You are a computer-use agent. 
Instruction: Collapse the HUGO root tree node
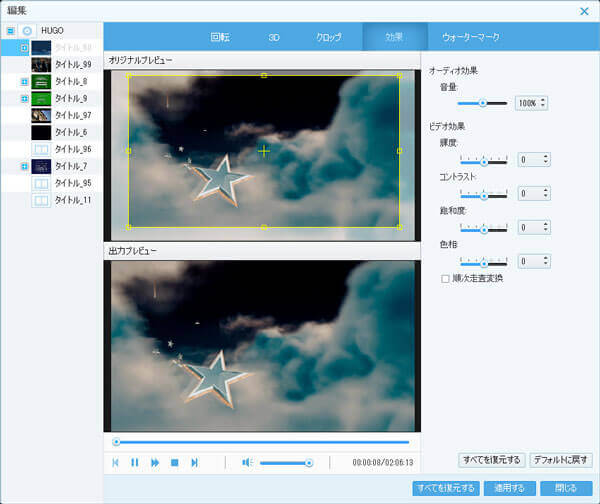point(10,31)
